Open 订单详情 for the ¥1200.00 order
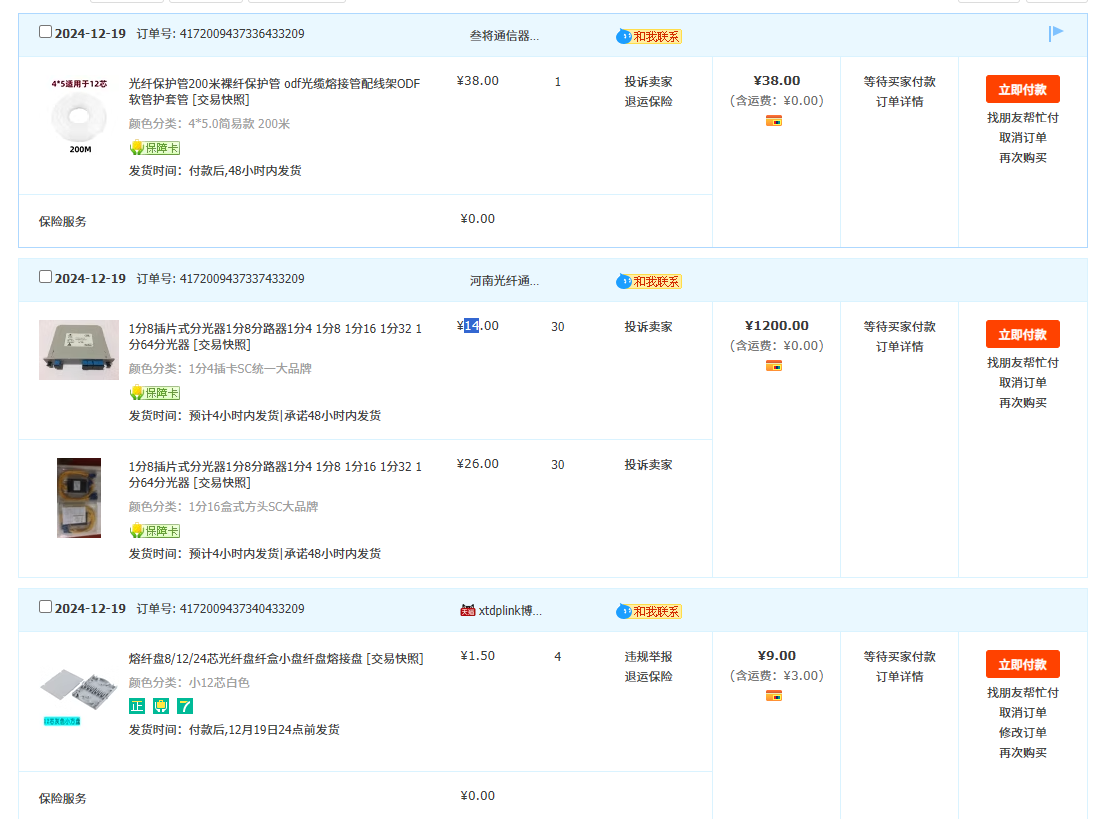Screen dimensions: 1106x819 899,347
